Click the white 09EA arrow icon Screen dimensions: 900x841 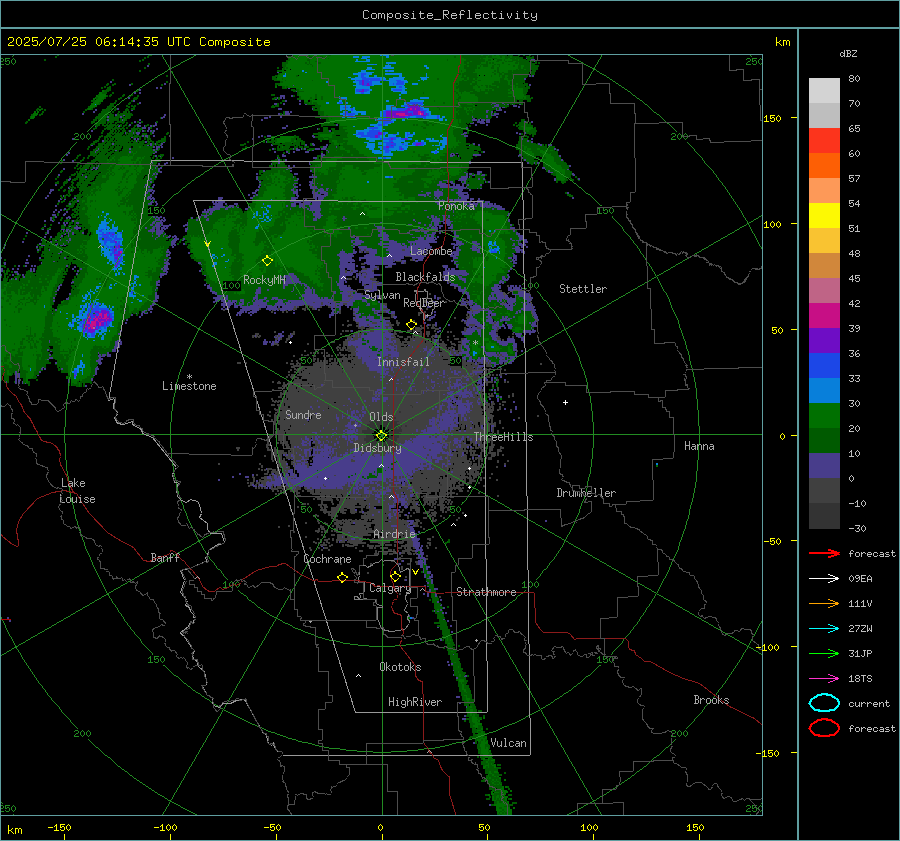pos(824,579)
